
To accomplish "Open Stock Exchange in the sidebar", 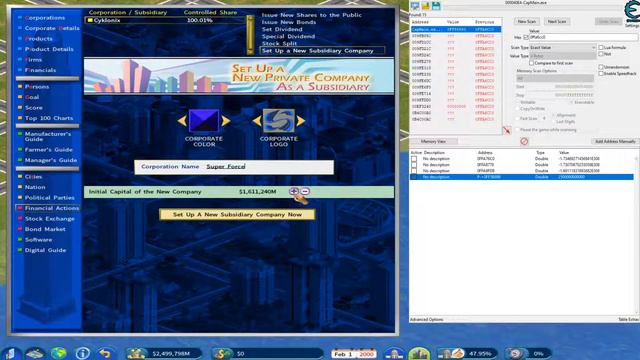I will 49,219.
